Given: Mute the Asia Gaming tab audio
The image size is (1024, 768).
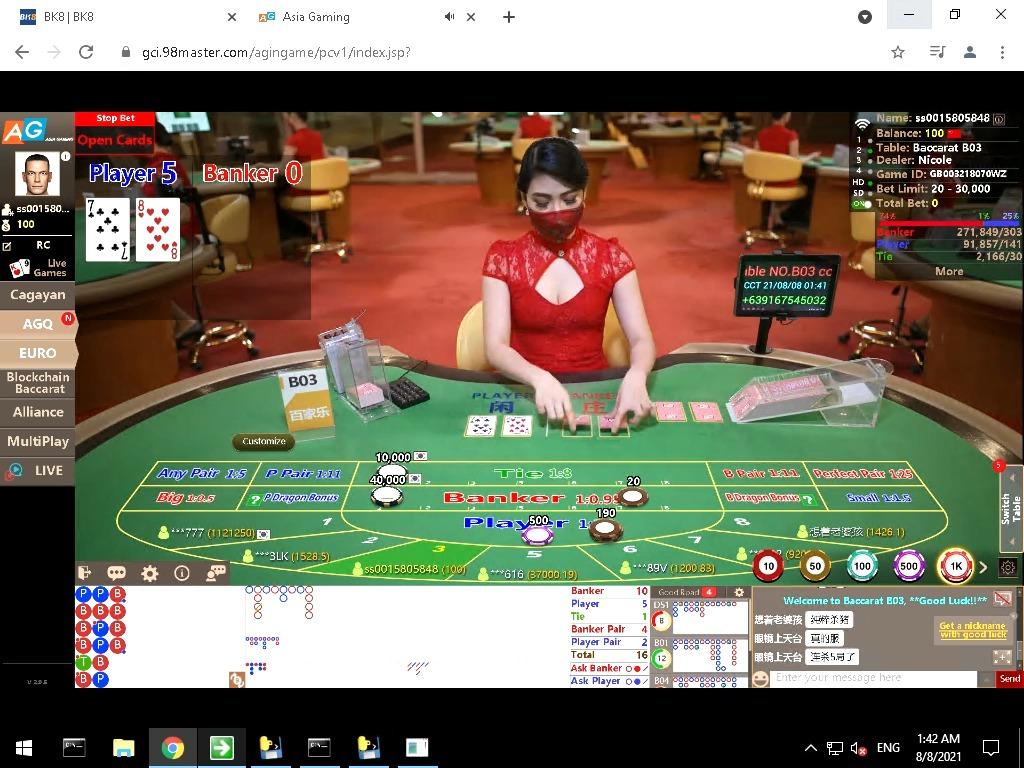Looking at the screenshot, I should click(449, 17).
